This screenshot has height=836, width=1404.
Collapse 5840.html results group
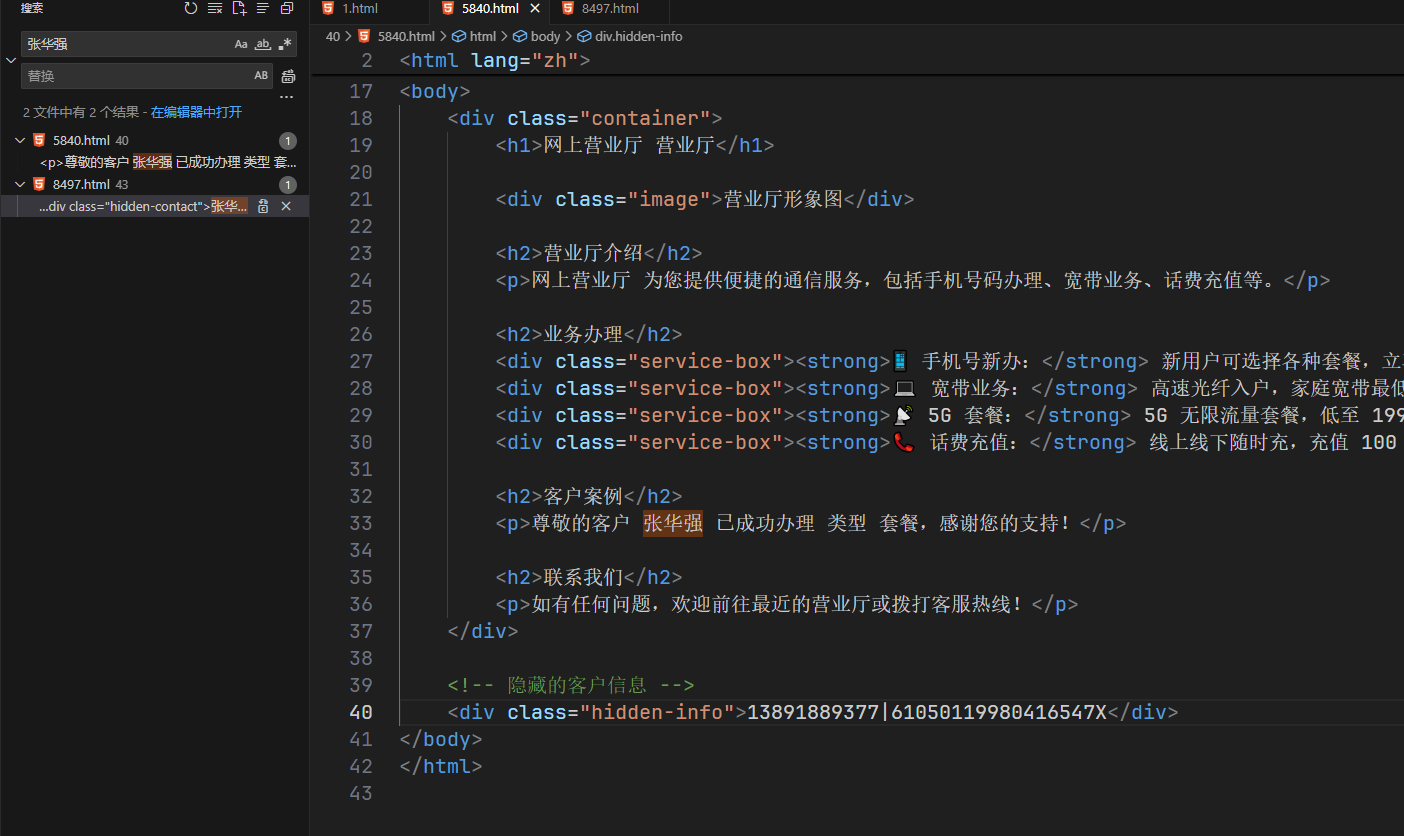[x=20, y=140]
